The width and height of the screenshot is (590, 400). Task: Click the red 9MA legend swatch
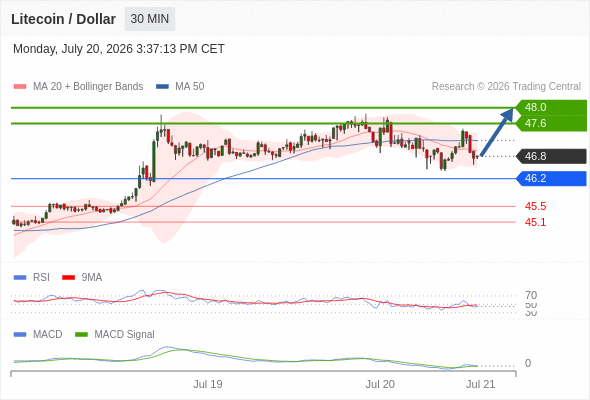click(x=68, y=278)
